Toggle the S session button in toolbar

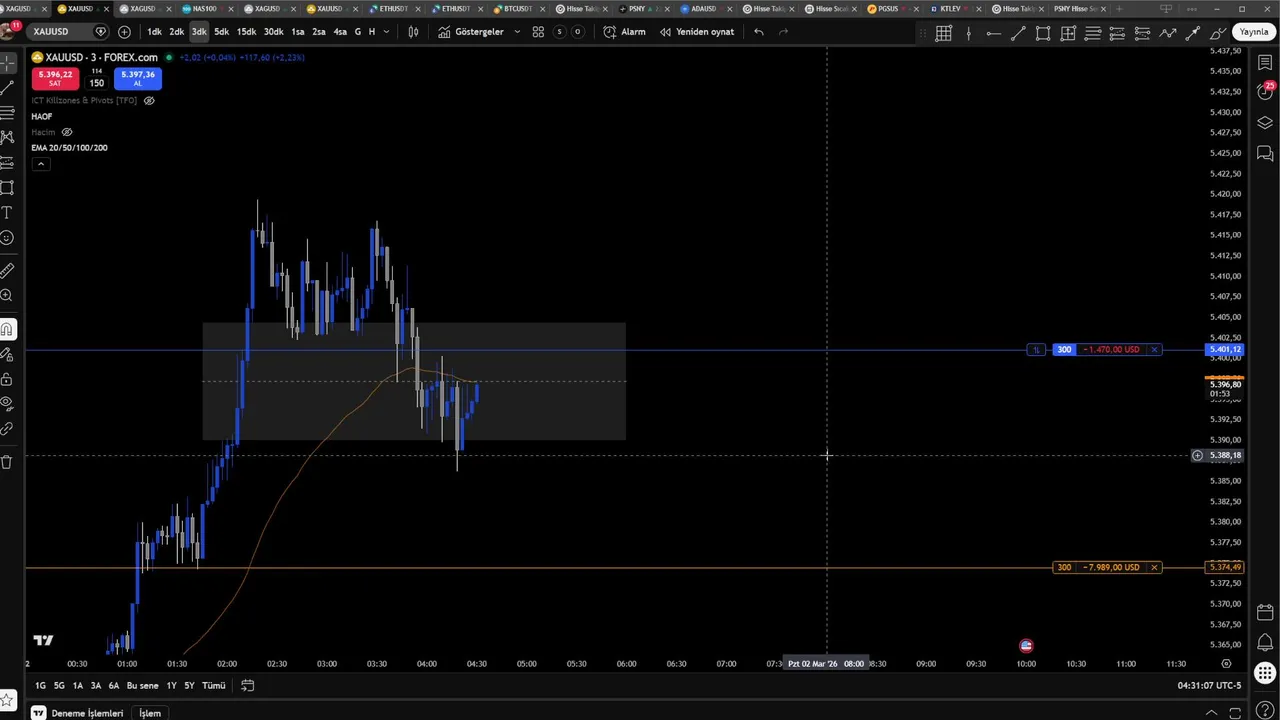pyautogui.click(x=559, y=32)
